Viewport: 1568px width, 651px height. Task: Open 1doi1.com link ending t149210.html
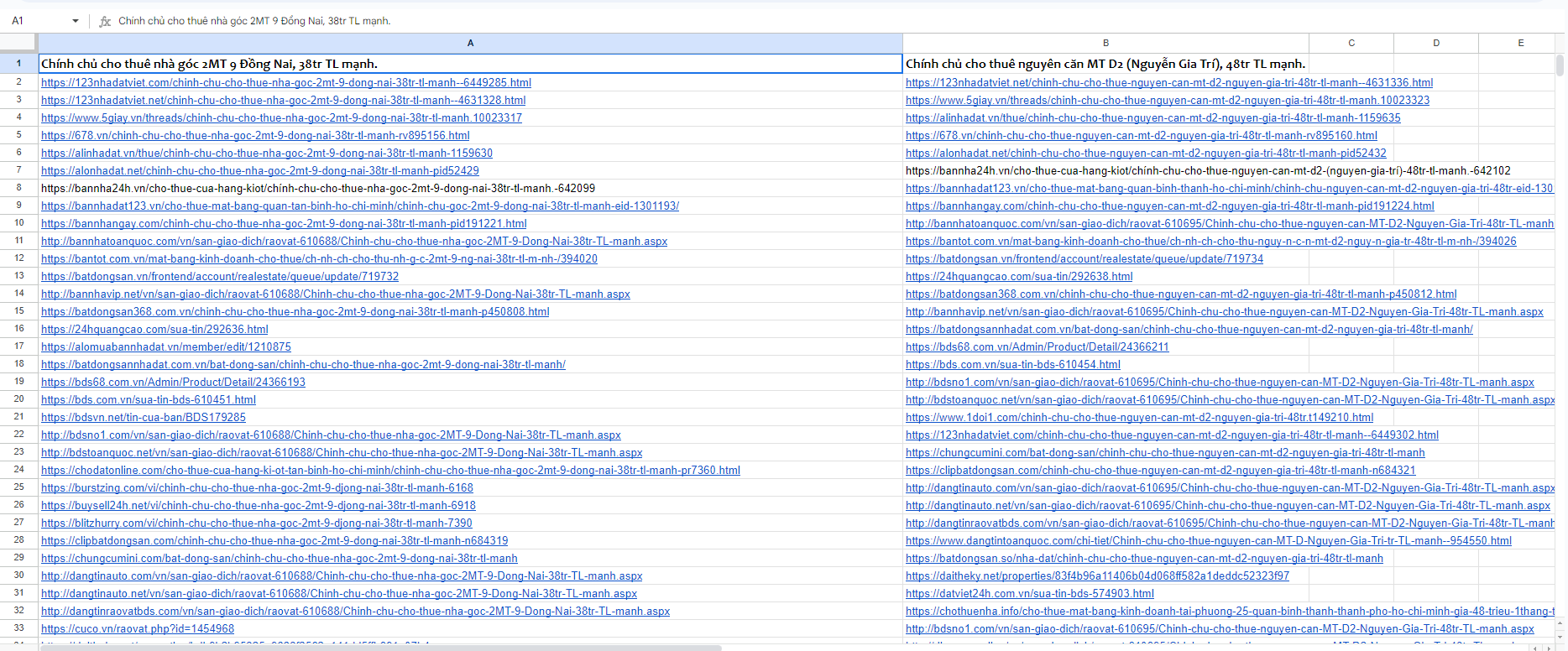[1140, 417]
